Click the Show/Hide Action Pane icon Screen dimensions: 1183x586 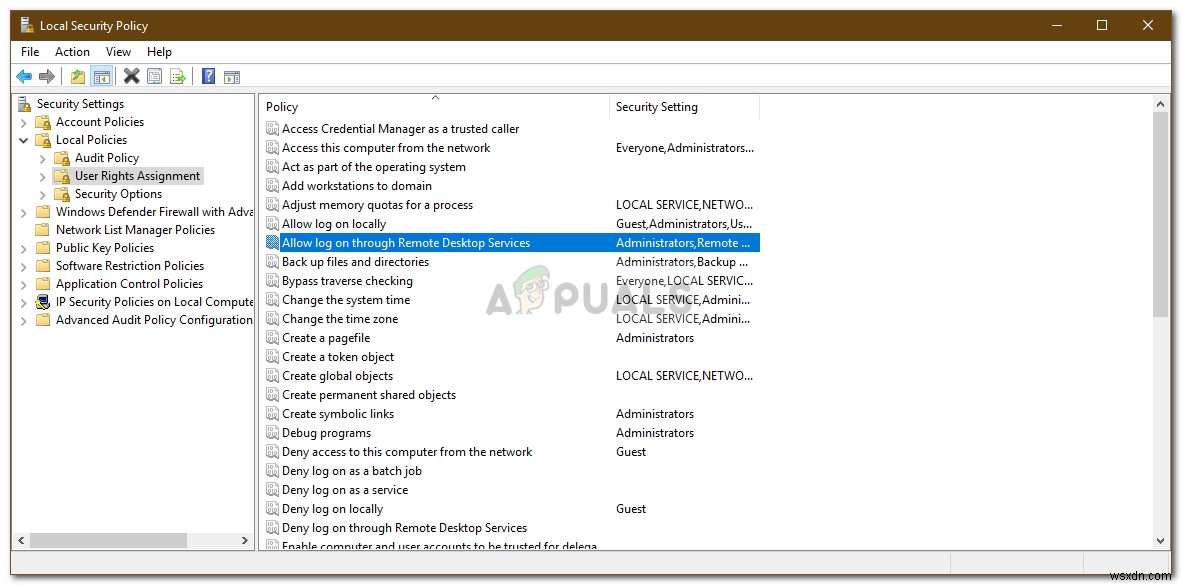pyautogui.click(x=232, y=76)
